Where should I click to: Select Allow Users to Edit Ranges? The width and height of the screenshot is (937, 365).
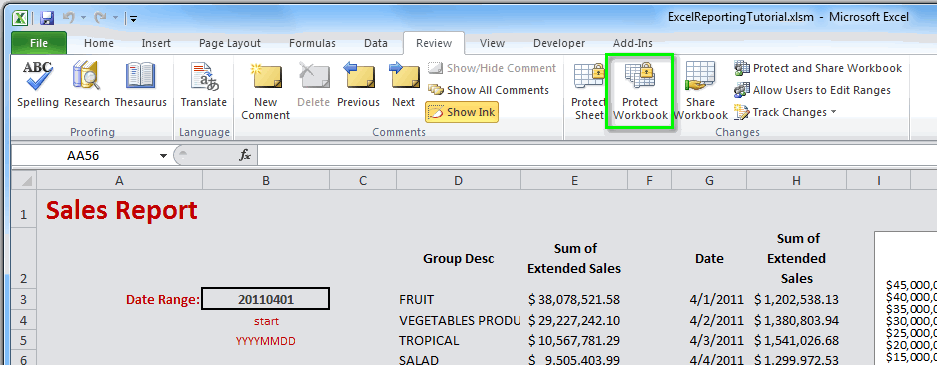pyautogui.click(x=813, y=90)
